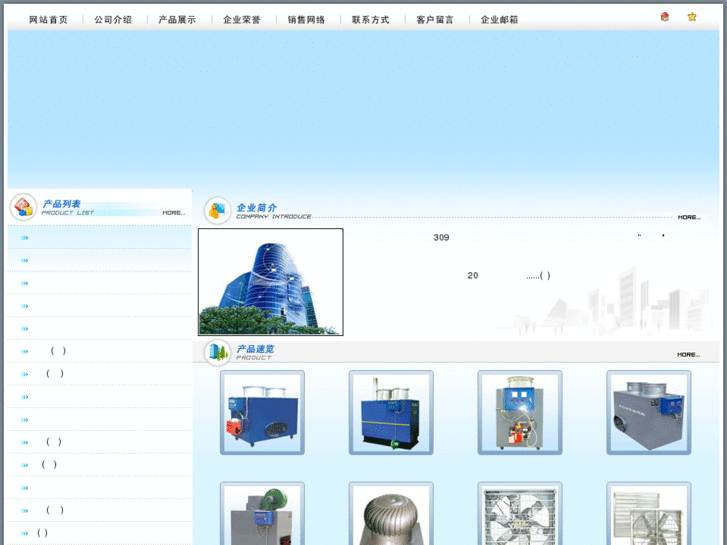Open blue heater with red burner thumbnail

click(262, 412)
